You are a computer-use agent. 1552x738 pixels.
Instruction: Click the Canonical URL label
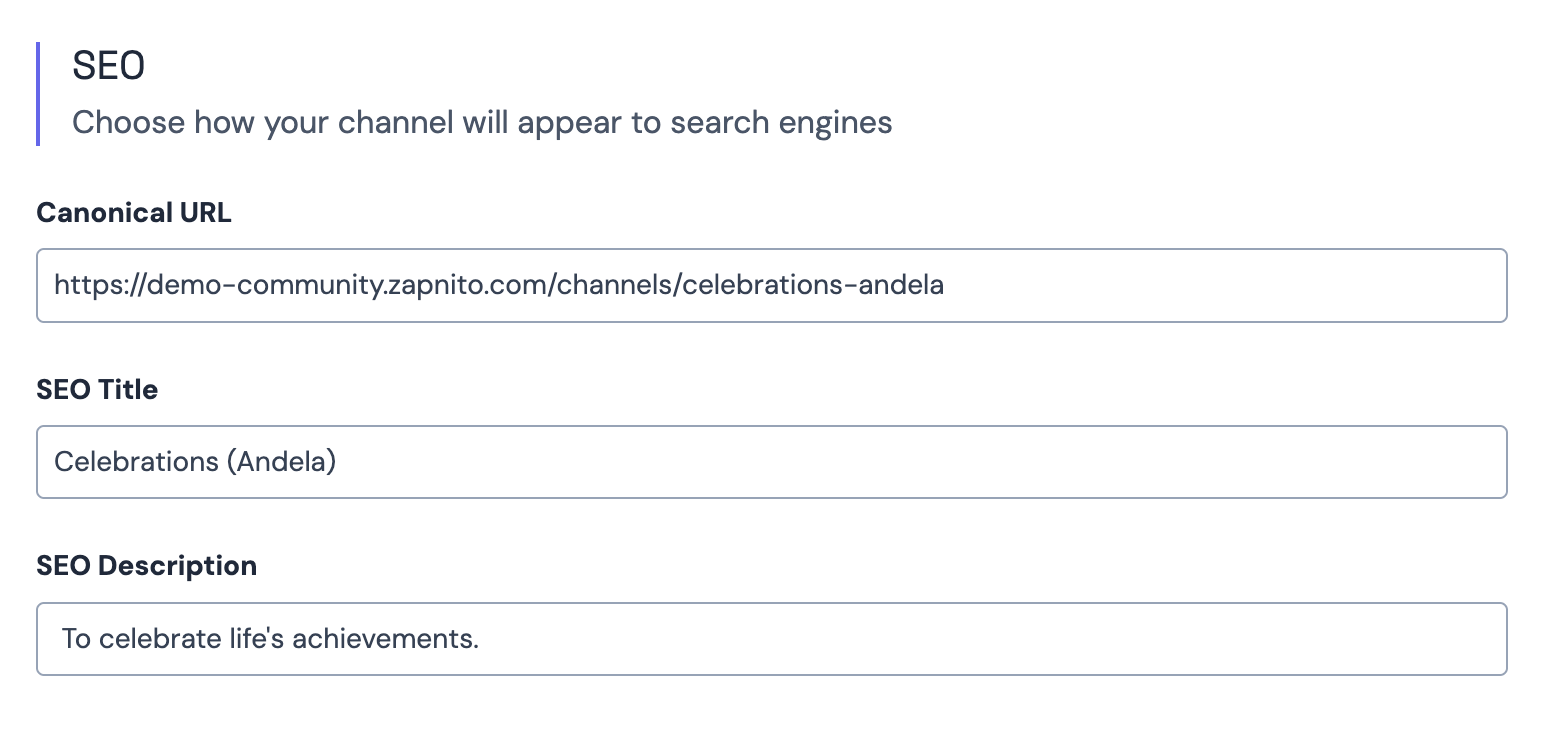(x=134, y=213)
